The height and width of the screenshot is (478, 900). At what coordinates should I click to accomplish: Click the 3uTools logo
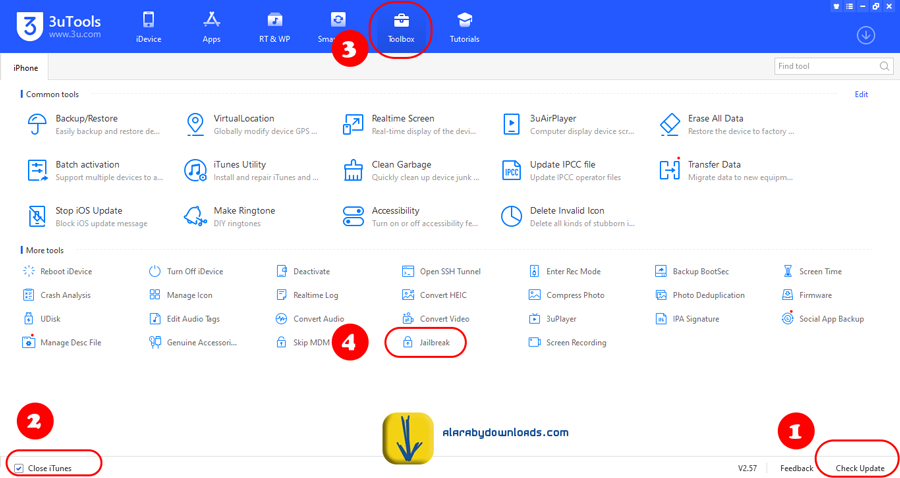(x=59, y=26)
